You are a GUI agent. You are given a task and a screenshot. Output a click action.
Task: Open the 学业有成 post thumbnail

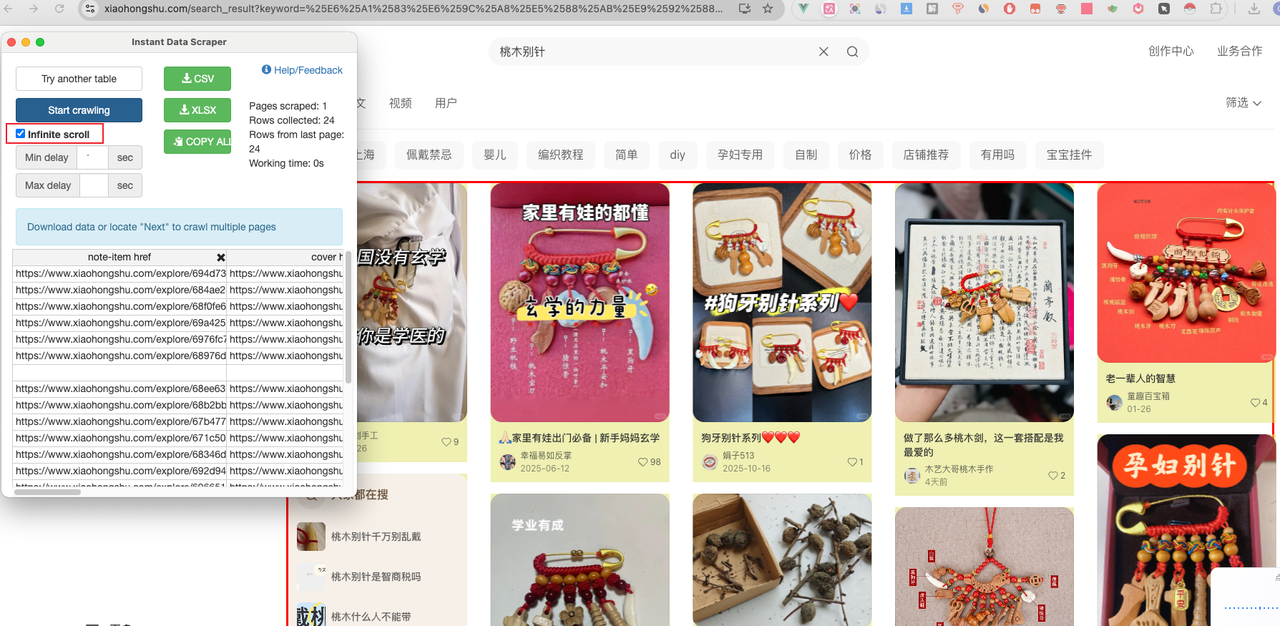tap(580, 559)
